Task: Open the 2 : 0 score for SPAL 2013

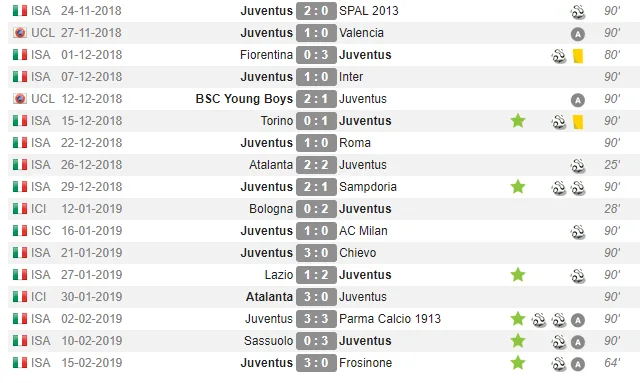Action: [x=316, y=11]
